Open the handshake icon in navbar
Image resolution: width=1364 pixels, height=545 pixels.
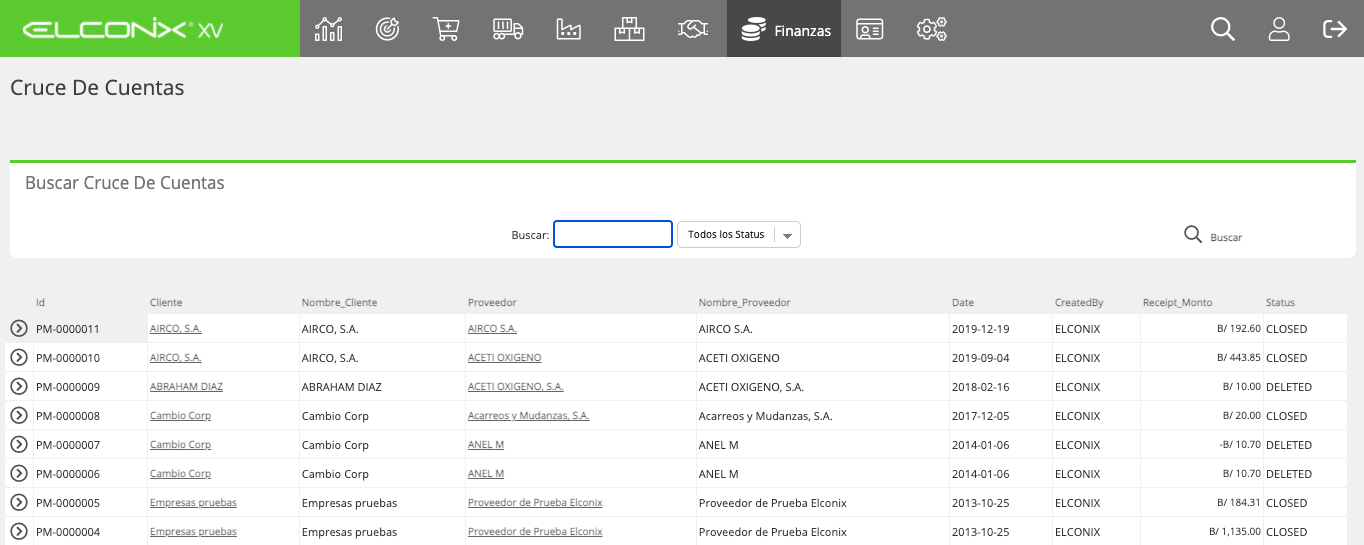coord(691,29)
